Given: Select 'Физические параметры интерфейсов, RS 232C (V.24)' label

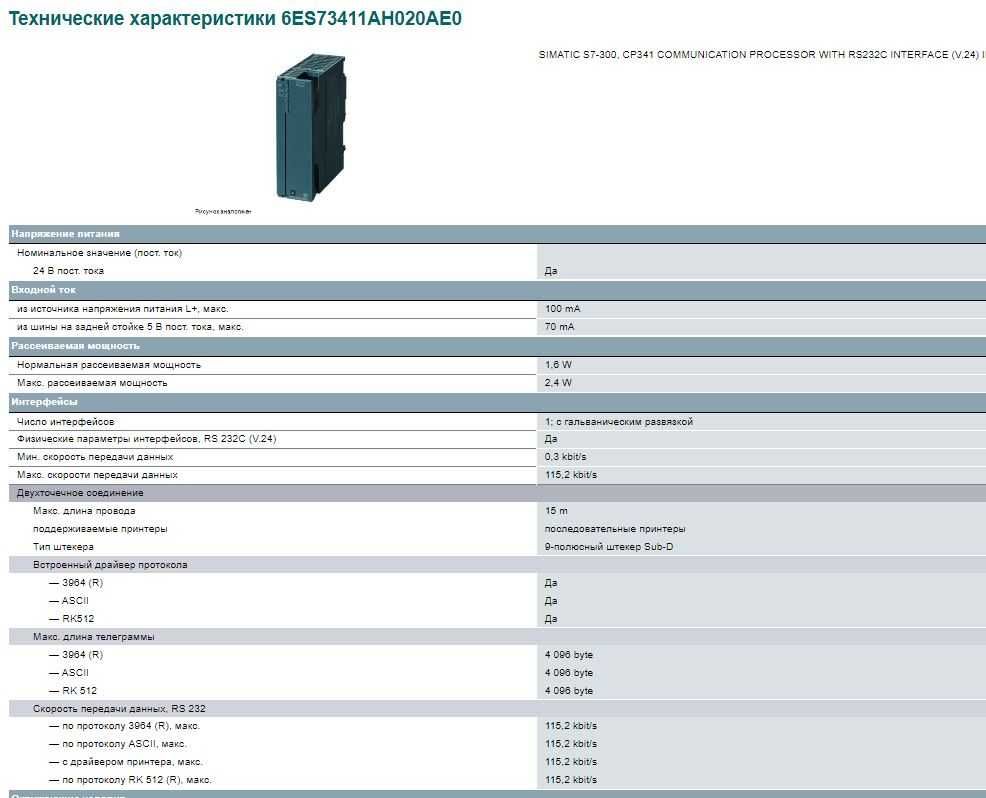Looking at the screenshot, I should (x=147, y=439).
